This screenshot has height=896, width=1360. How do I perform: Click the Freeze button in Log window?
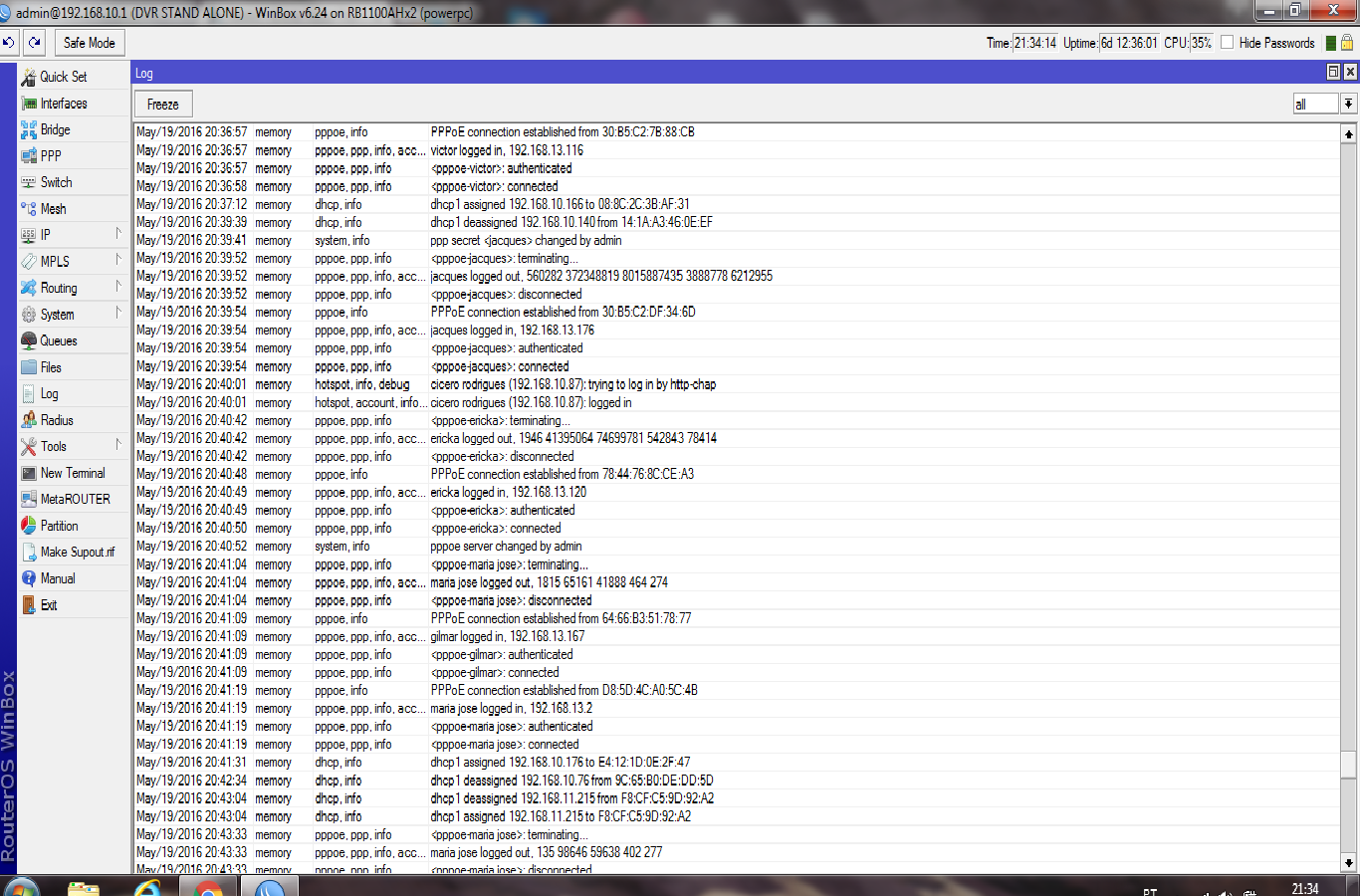point(163,104)
